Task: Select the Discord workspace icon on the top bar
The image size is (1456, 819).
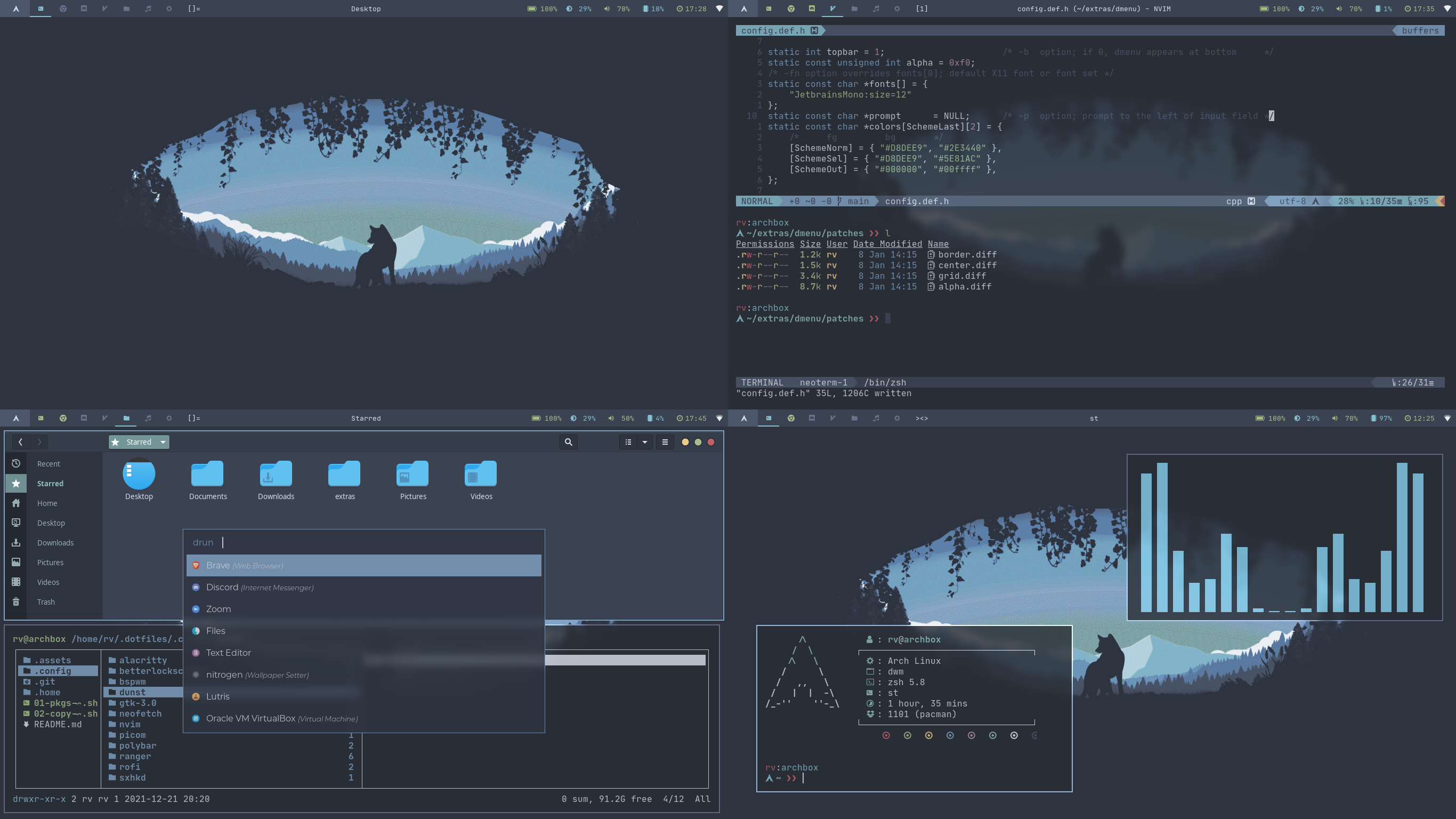Action: click(84, 9)
